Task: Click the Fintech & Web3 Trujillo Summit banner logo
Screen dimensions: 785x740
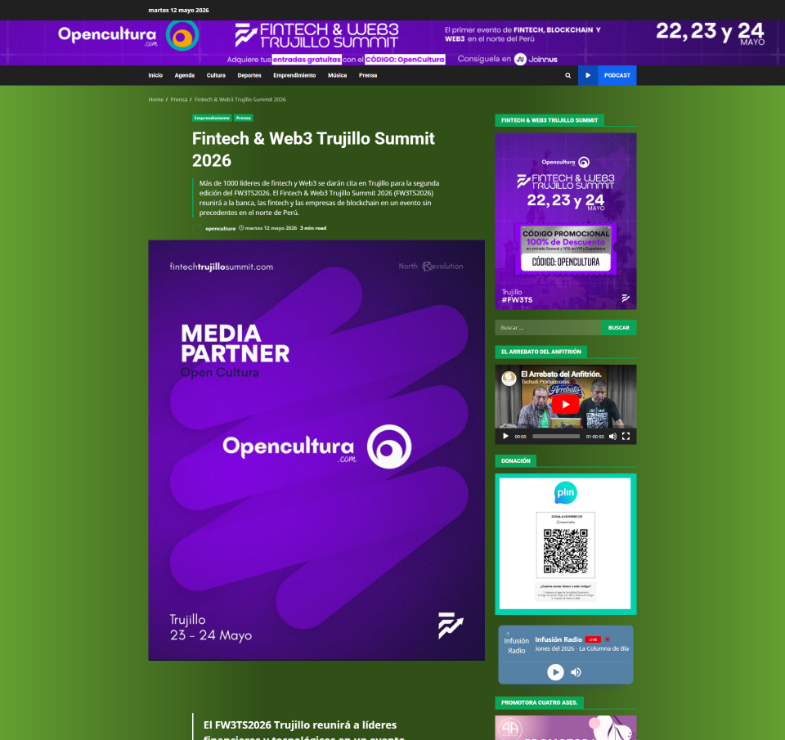Action: 317,36
